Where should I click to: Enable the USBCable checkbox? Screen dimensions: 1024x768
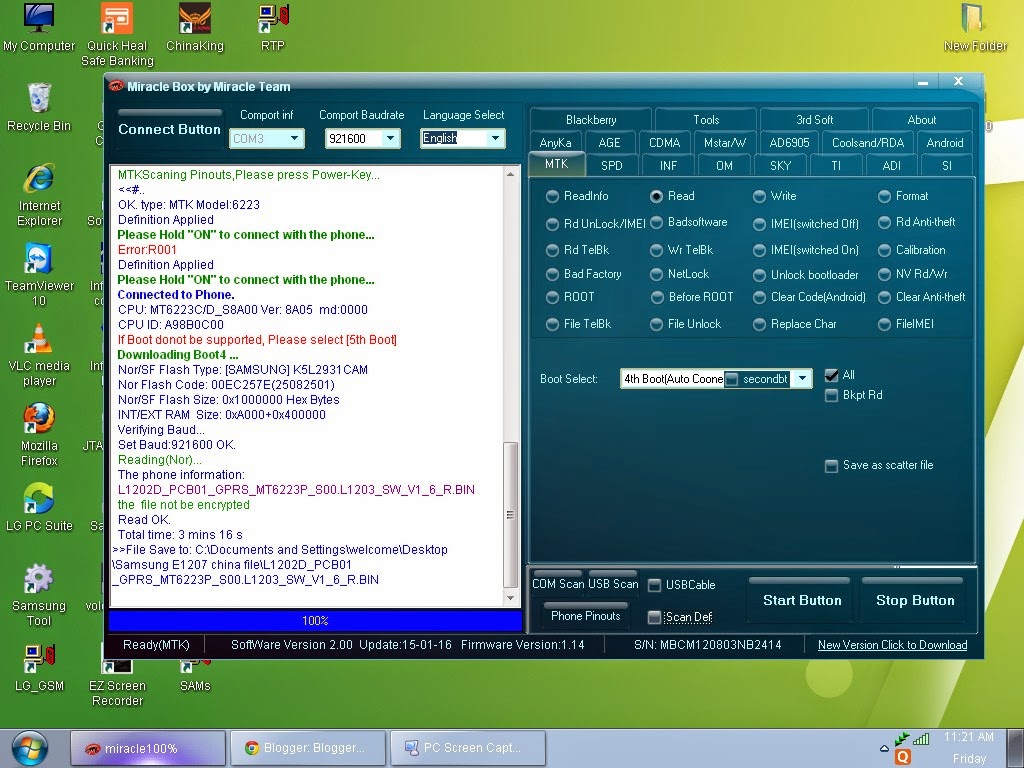click(654, 585)
